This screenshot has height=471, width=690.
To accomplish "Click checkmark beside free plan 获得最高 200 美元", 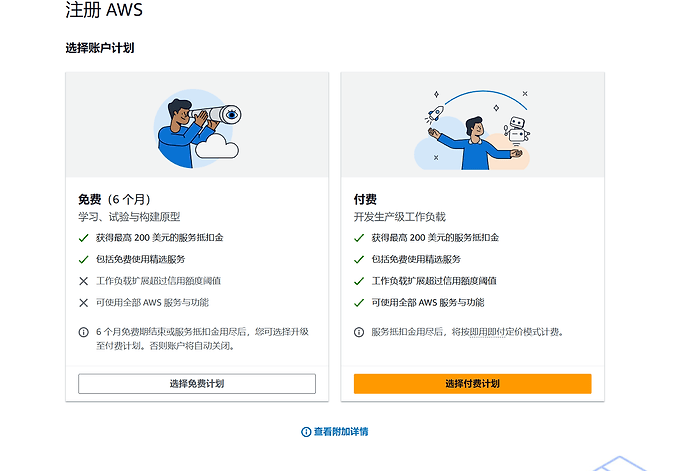I will point(84,238).
